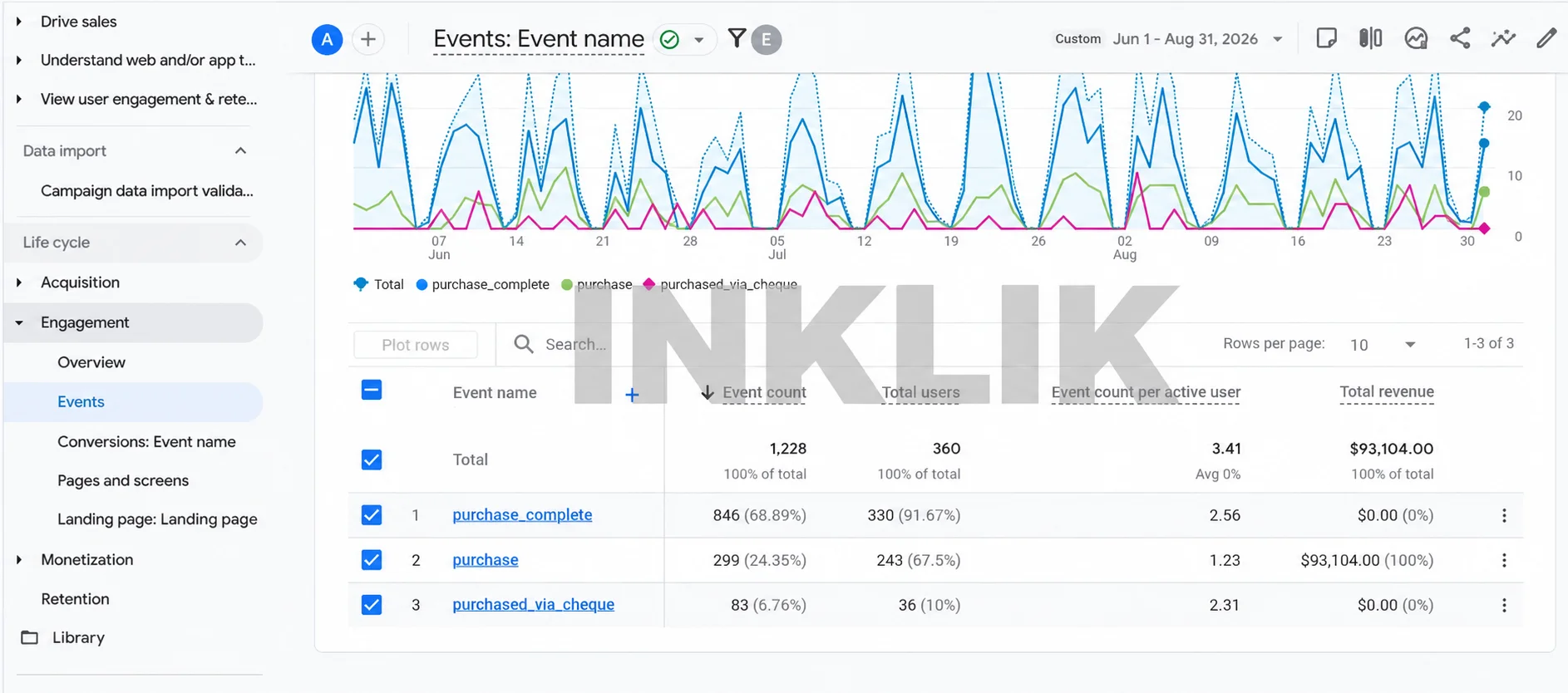Open more options for purchased_via_cheque row
The height and width of the screenshot is (693, 1568).
pos(1504,605)
